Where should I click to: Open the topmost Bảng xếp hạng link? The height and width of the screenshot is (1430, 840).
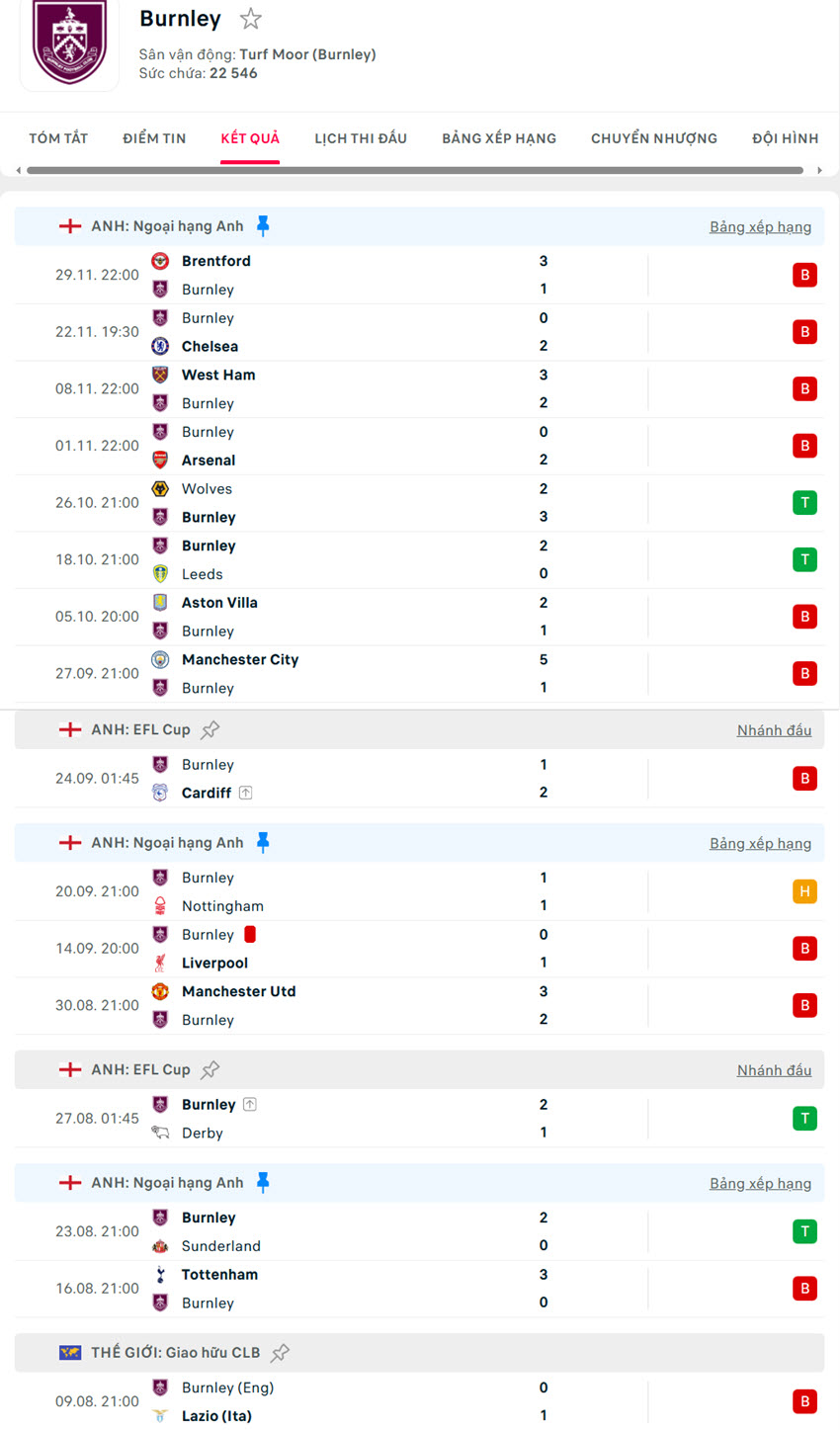(760, 227)
